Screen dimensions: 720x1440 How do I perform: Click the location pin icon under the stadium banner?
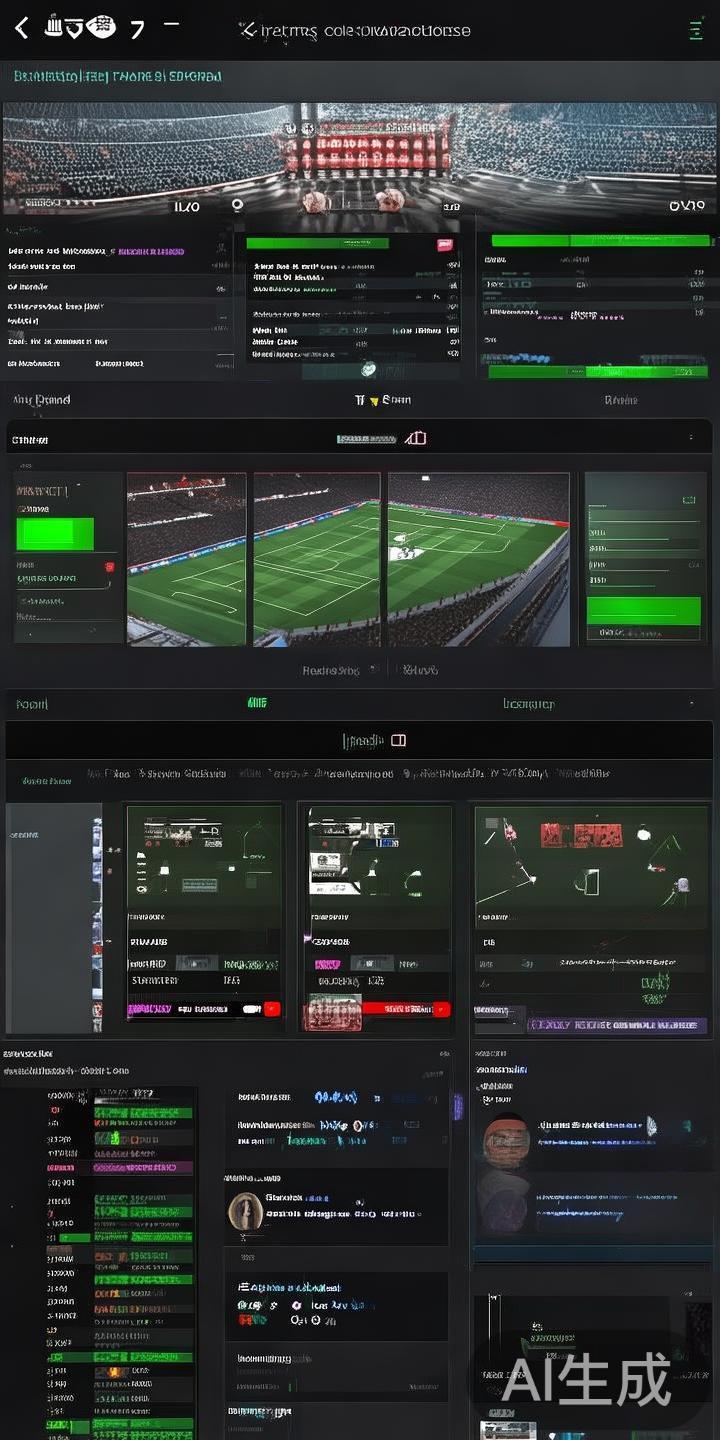237,205
